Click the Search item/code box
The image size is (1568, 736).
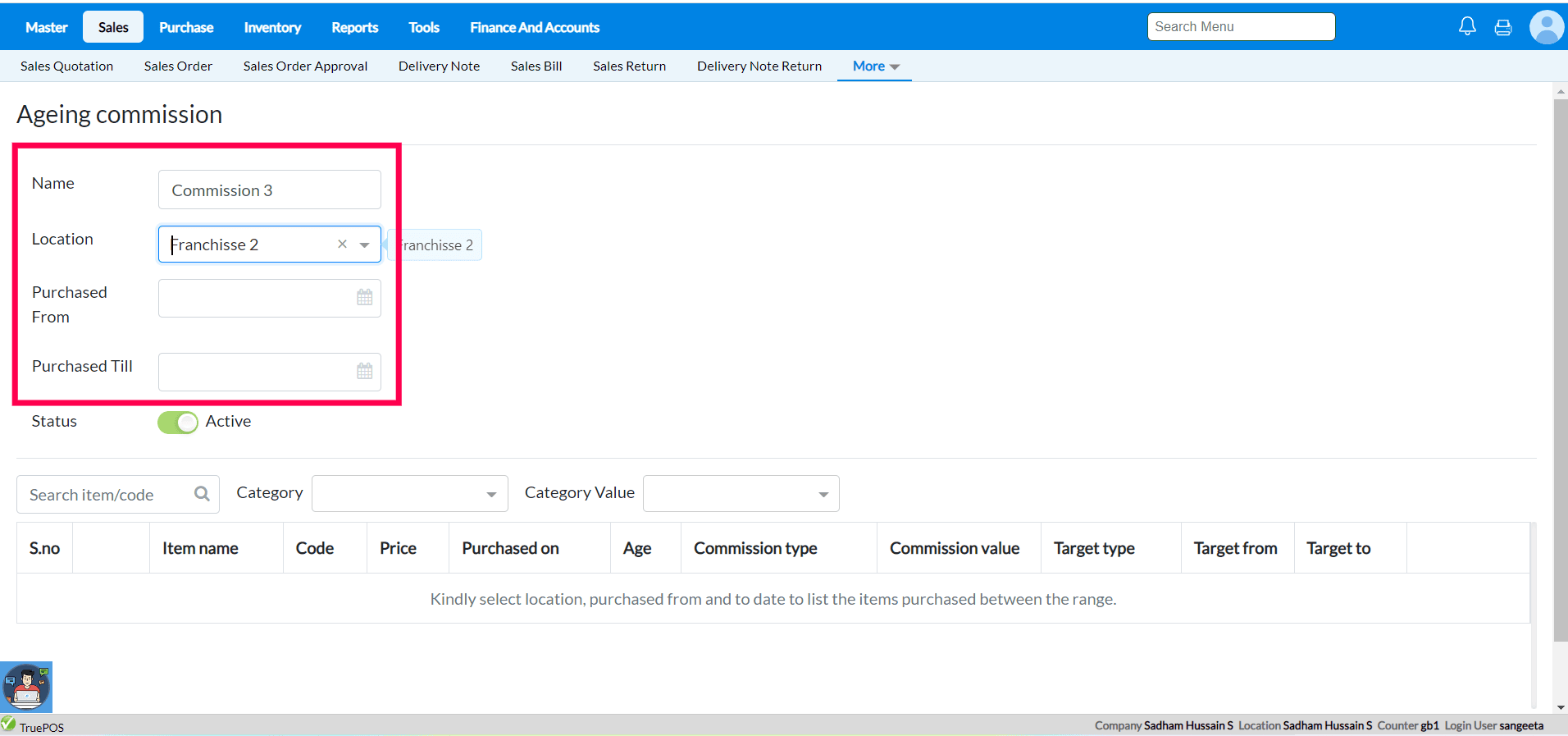pos(117,494)
